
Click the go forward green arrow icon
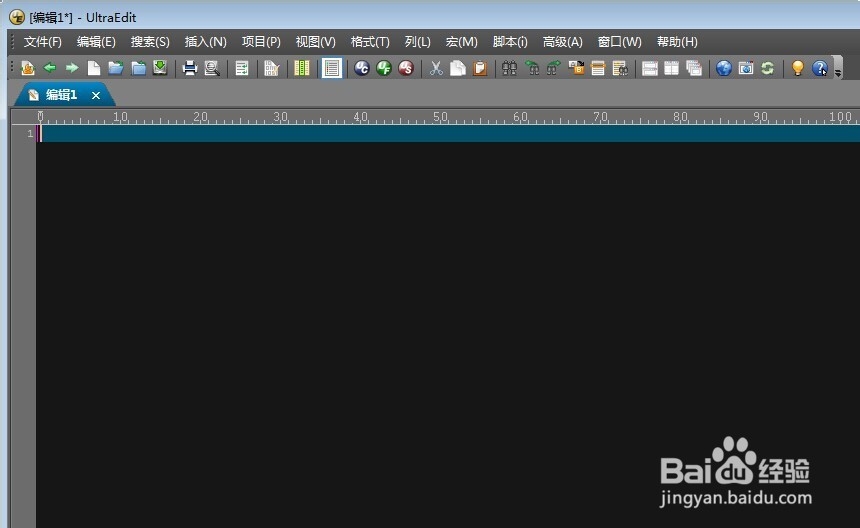(x=72, y=68)
